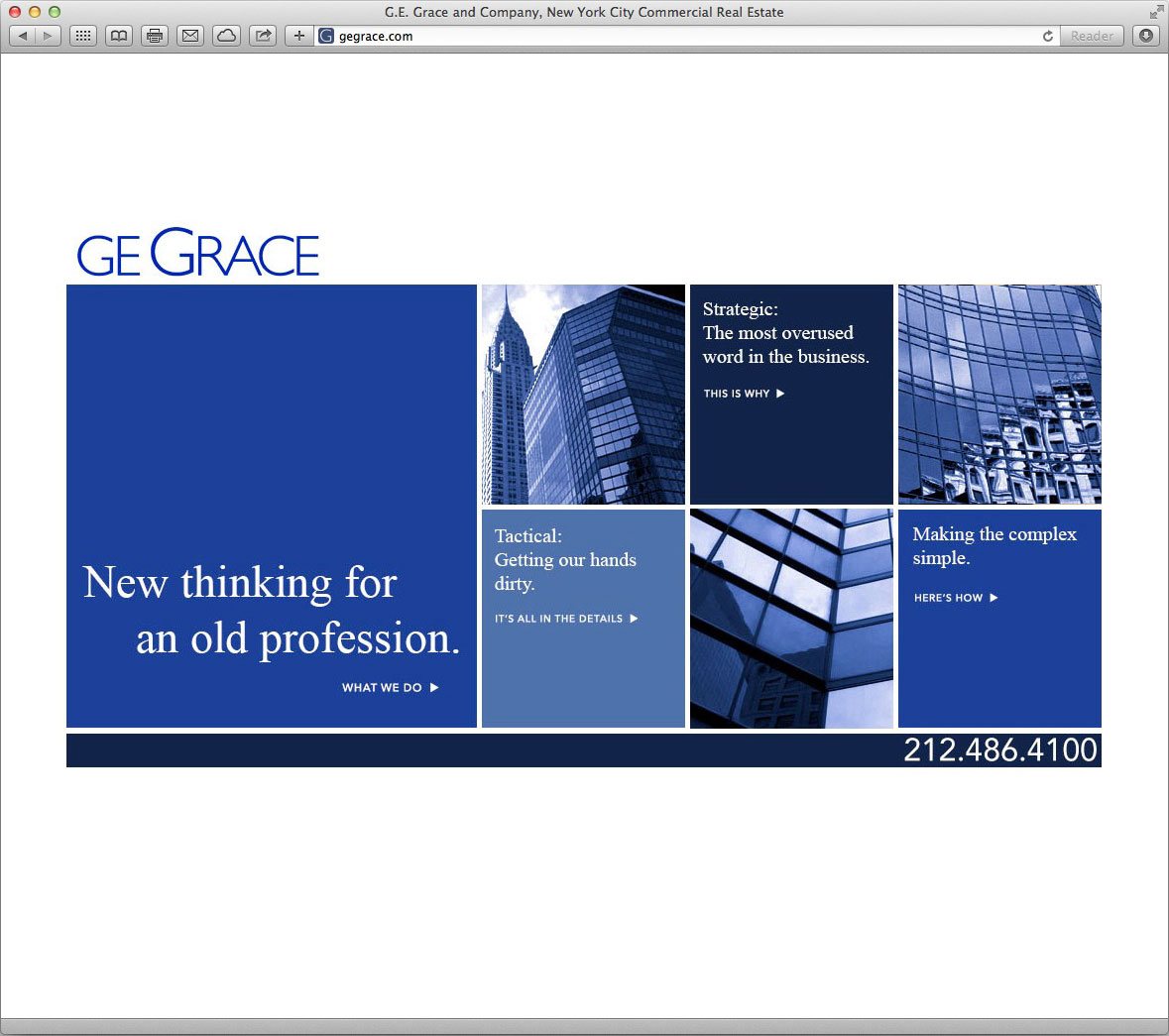Click the Share arrow icon

(x=263, y=36)
